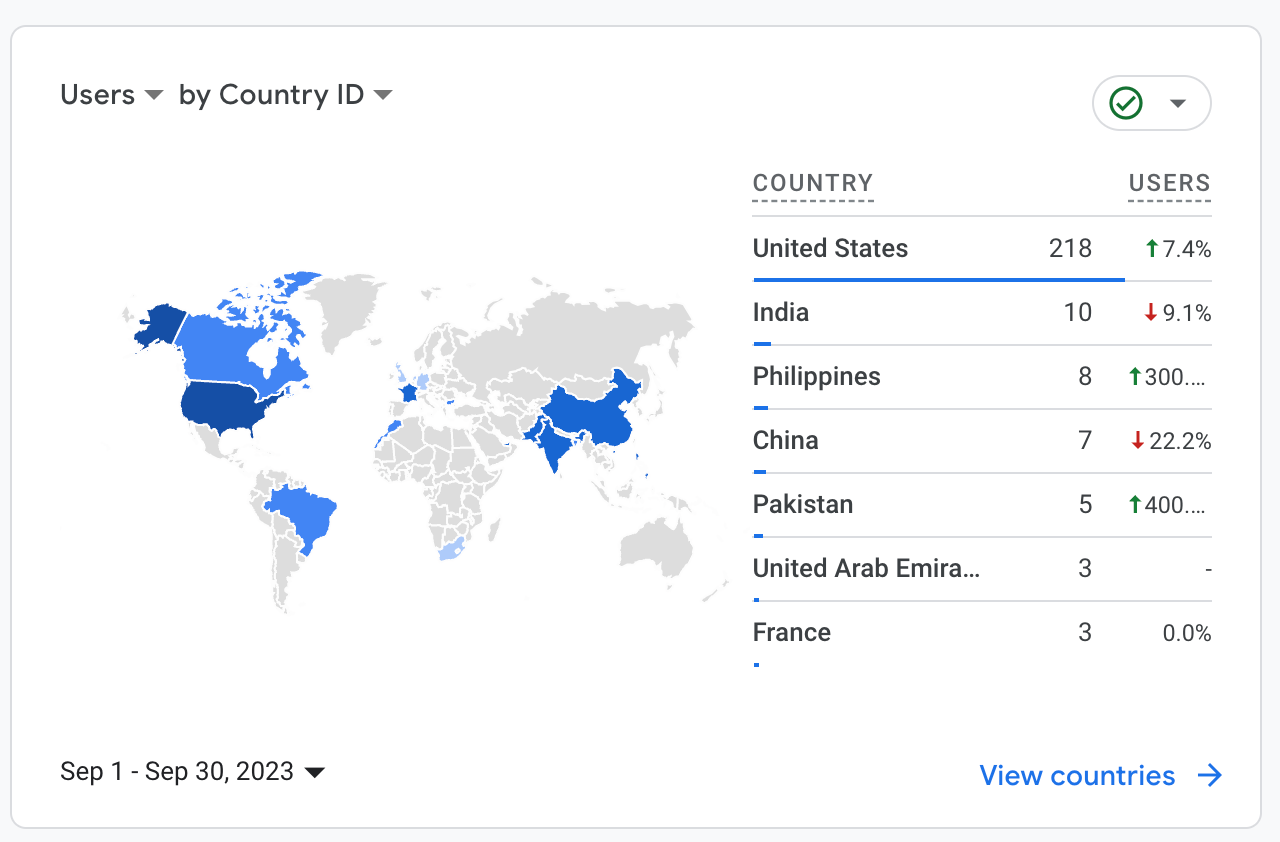Open dropdown arrow beside green checkmark
This screenshot has height=842, width=1280.
[x=1178, y=103]
